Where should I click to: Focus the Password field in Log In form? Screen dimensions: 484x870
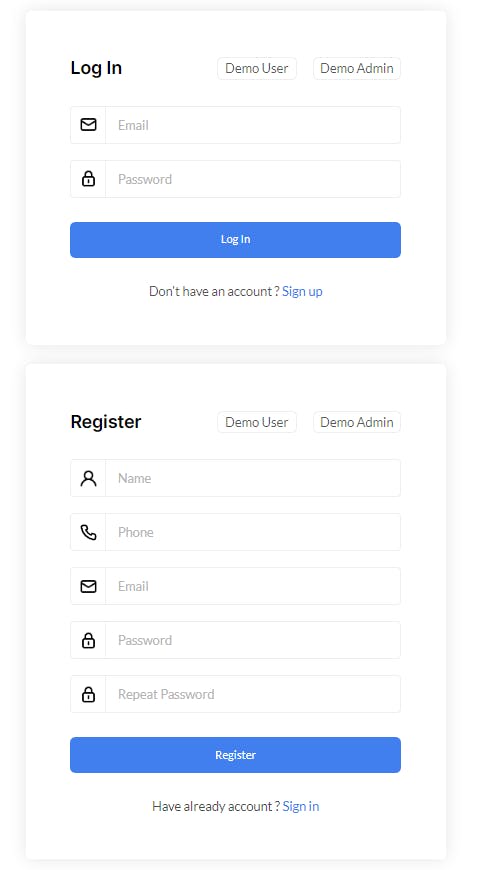coord(253,179)
